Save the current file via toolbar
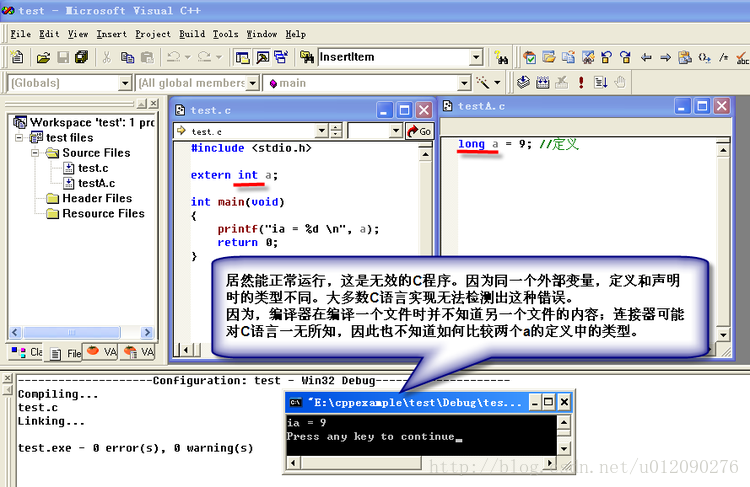This screenshot has height=487, width=750. (x=63, y=57)
